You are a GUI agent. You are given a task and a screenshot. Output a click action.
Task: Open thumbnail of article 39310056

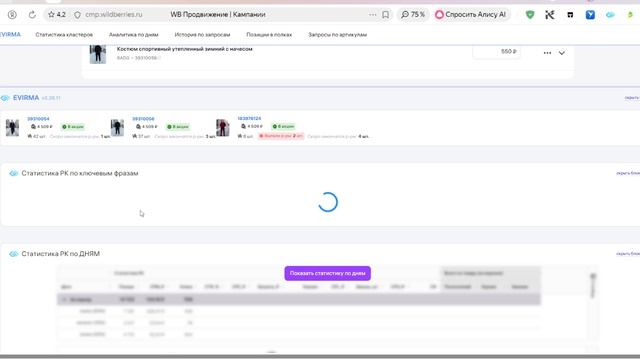coord(117,128)
